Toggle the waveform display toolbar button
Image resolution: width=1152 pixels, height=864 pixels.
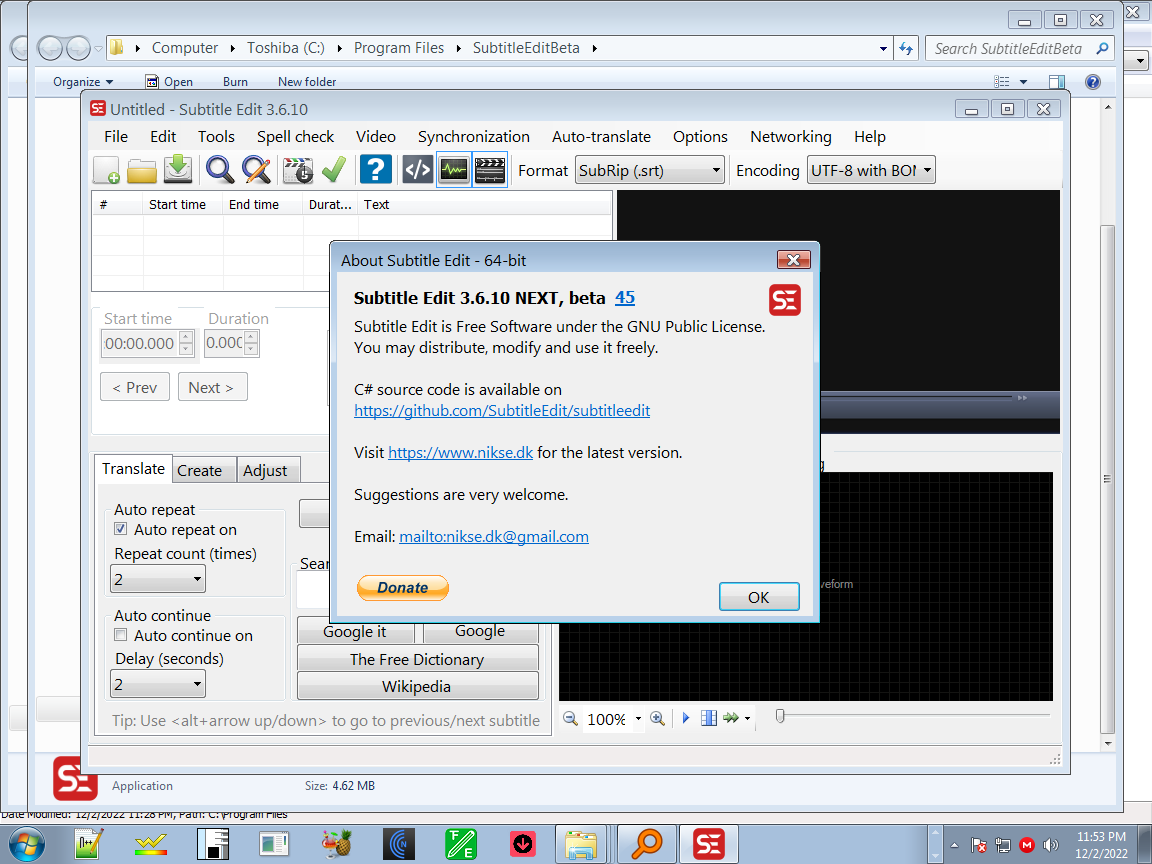click(454, 170)
